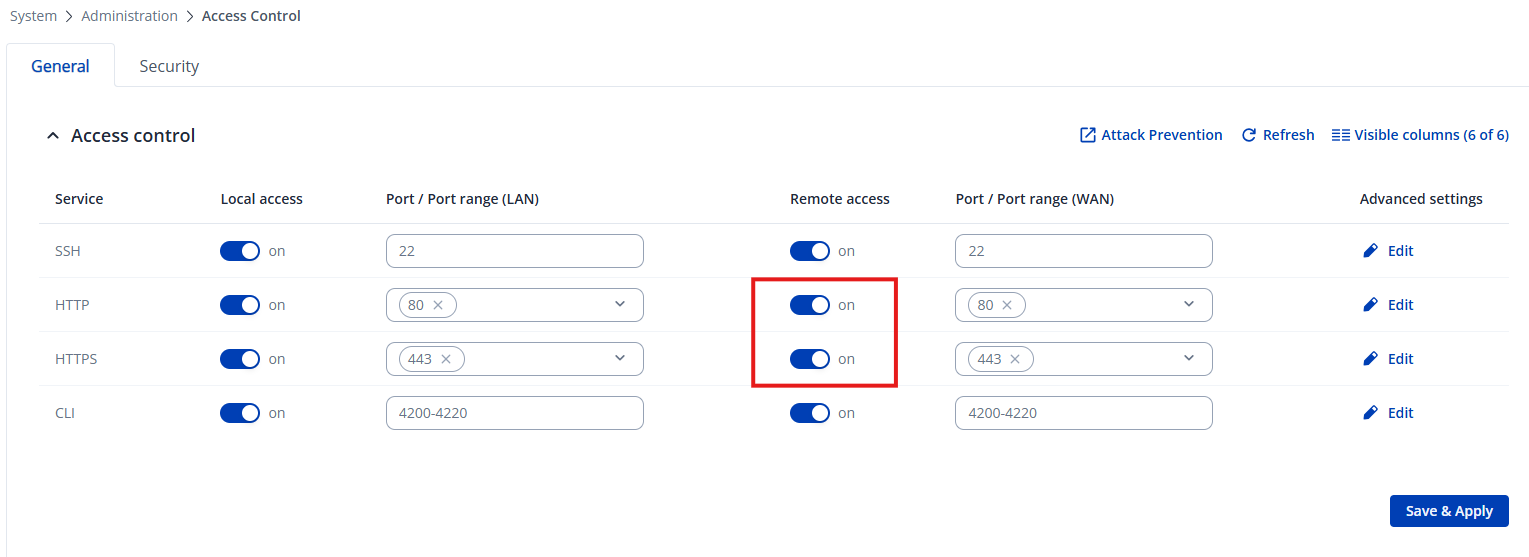Select the General tab
The image size is (1529, 557).
pyautogui.click(x=60, y=66)
